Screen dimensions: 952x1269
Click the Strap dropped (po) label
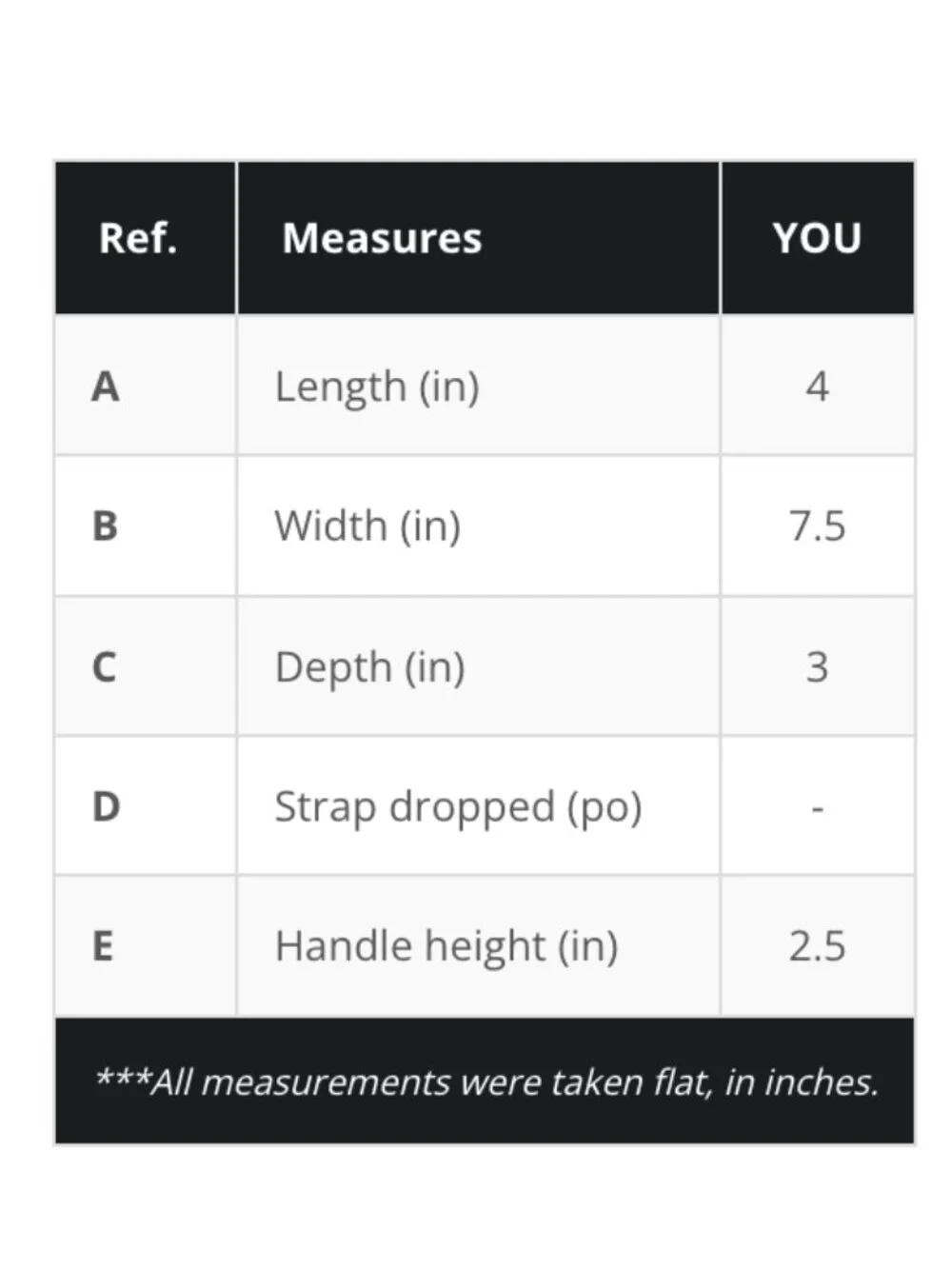[x=458, y=807]
